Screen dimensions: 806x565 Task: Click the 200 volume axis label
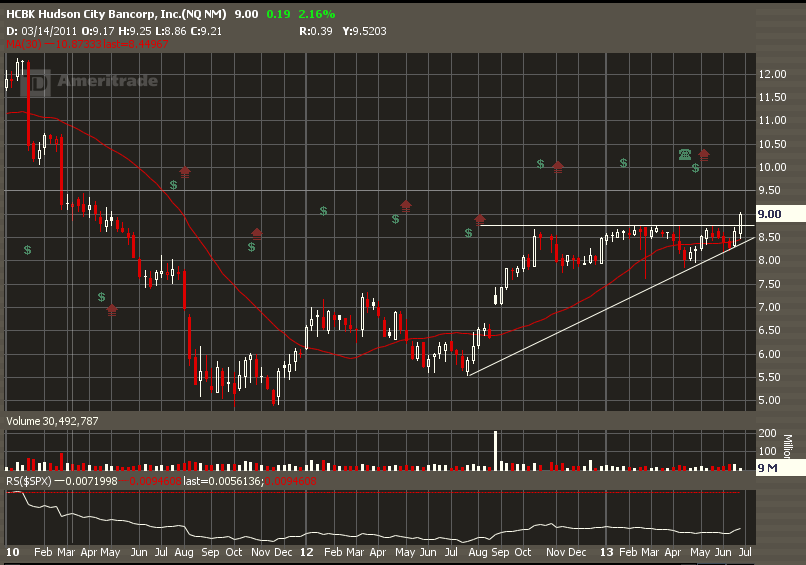click(767, 433)
